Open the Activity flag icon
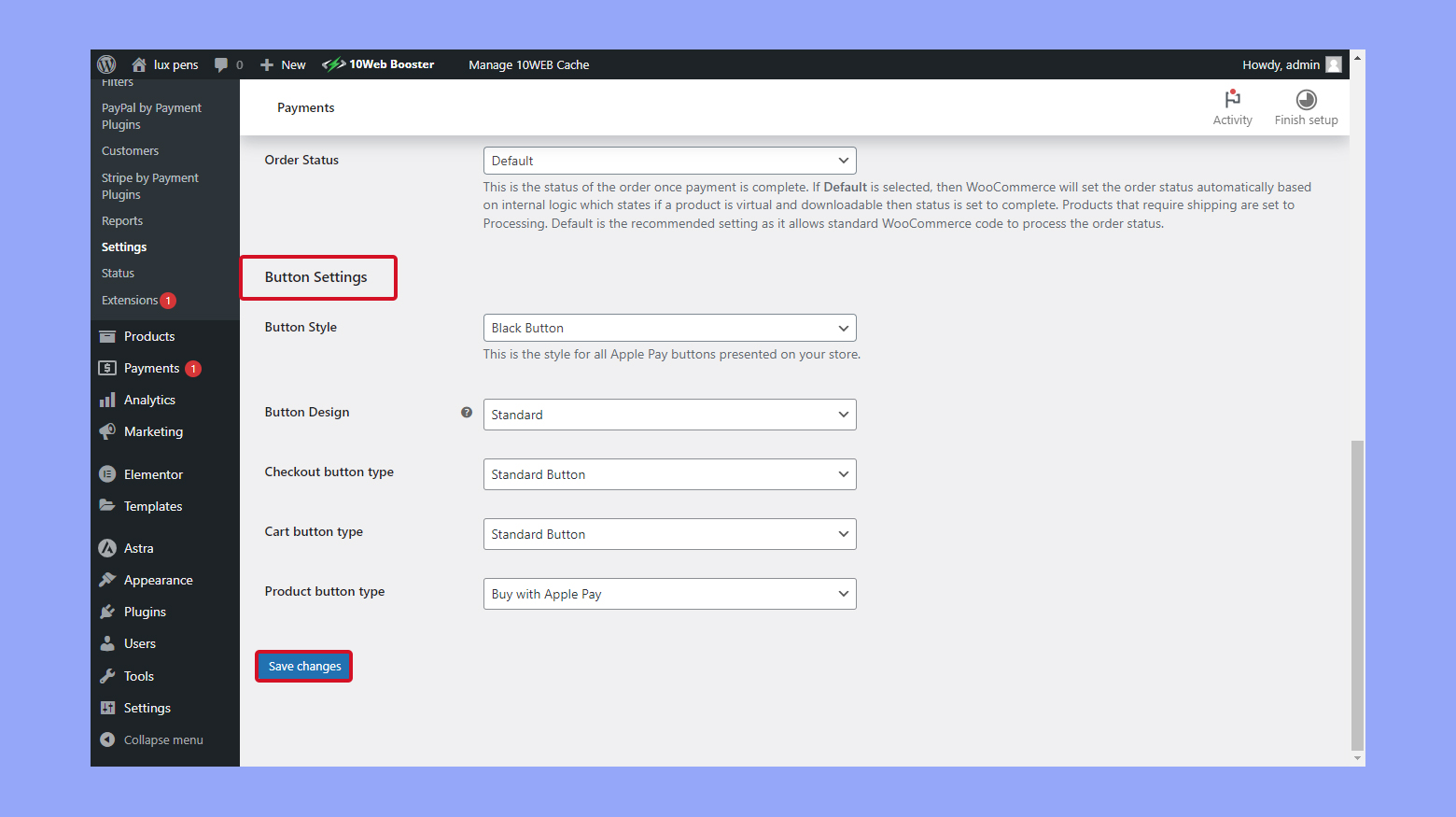Image resolution: width=1456 pixels, height=817 pixels. 1232,99
